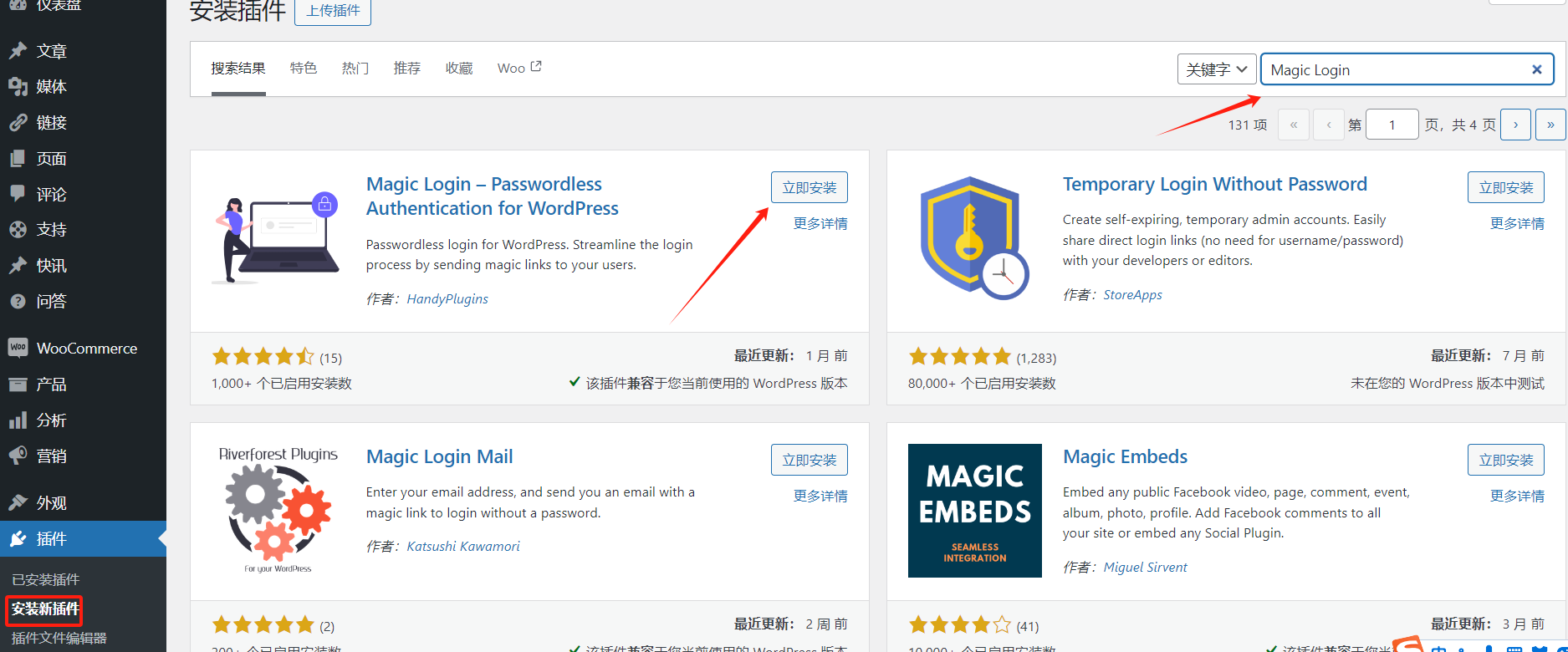This screenshot has height=652, width=1568.
Task: Click the 营销 megaphone icon
Action: point(18,456)
